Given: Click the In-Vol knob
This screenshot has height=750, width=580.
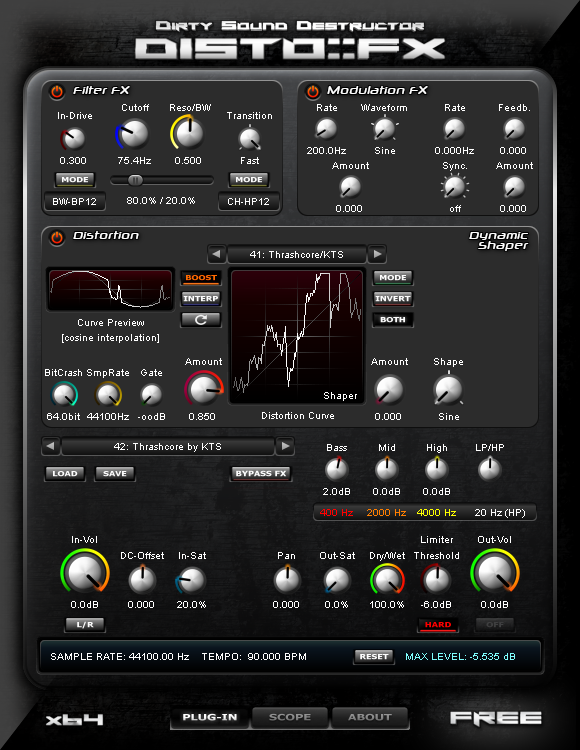Looking at the screenshot, I should 85,572.
